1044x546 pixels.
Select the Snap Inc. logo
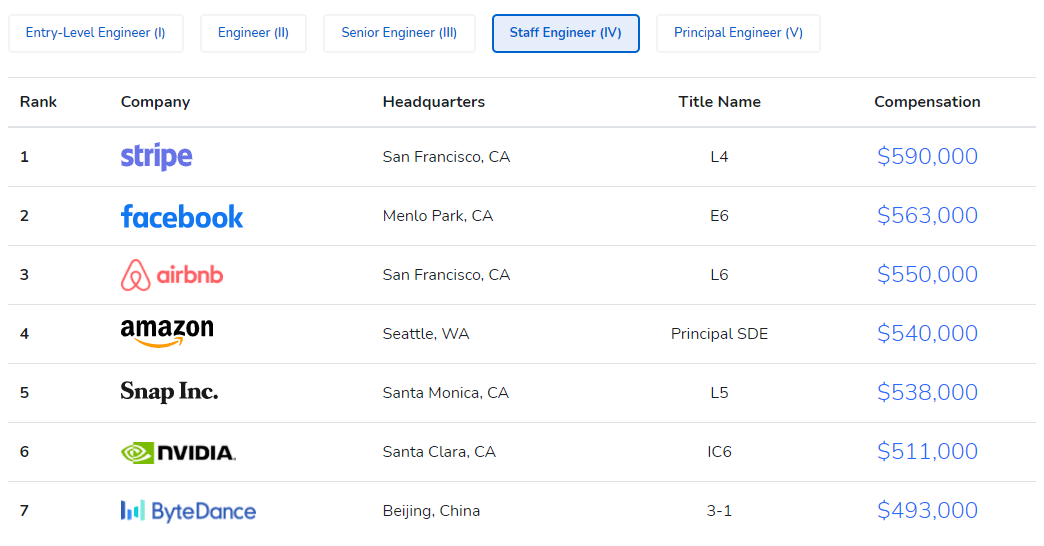pyautogui.click(x=169, y=392)
